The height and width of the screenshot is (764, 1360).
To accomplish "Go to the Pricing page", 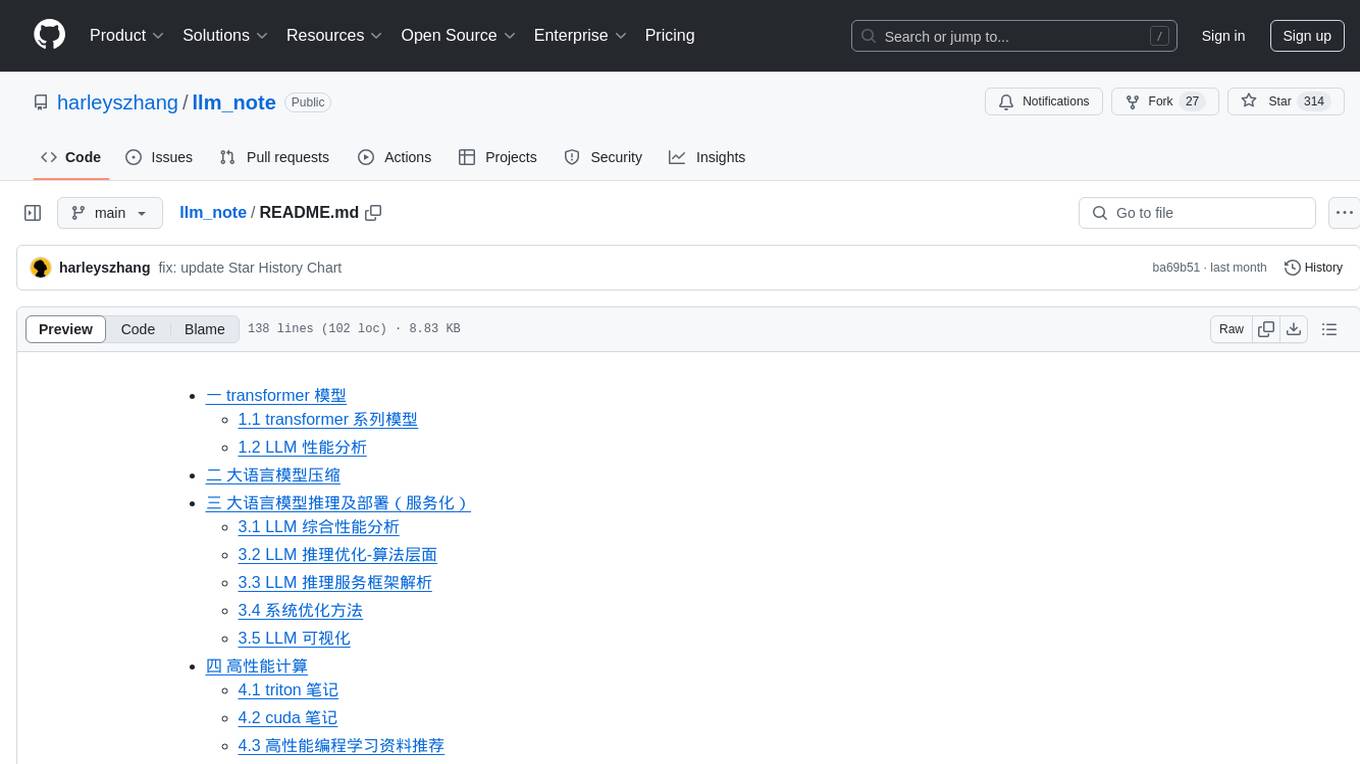I will pos(670,35).
